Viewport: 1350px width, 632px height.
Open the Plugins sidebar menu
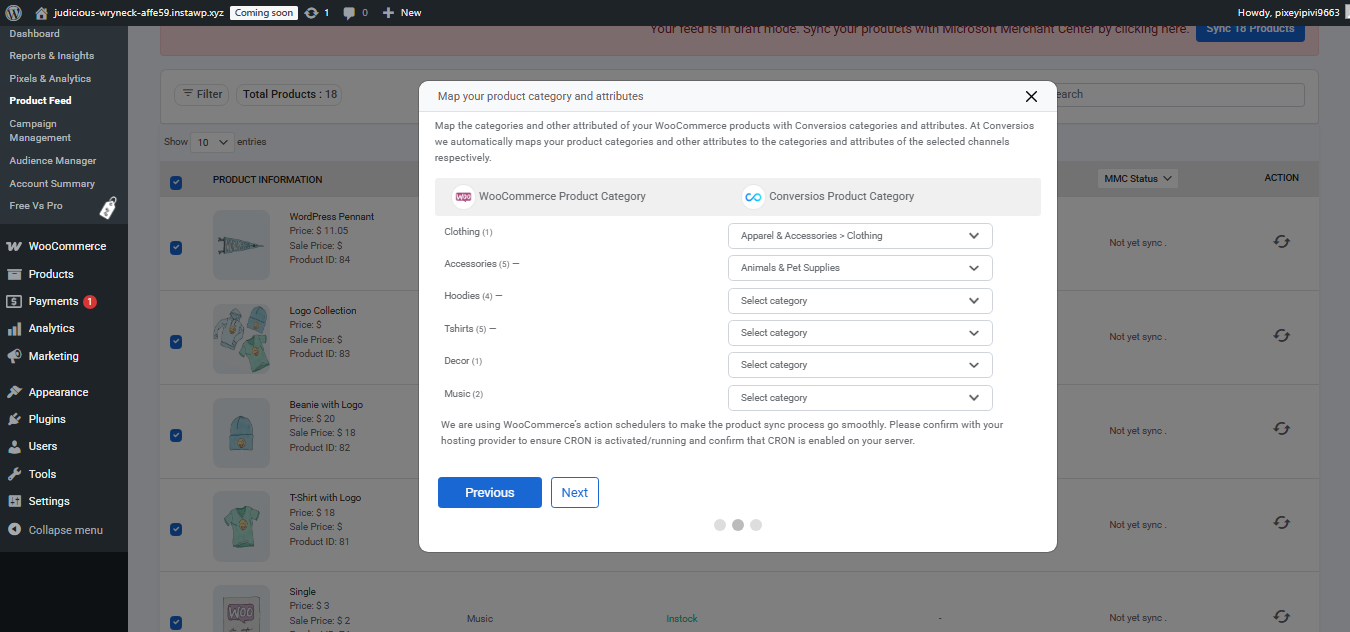click(x=64, y=419)
